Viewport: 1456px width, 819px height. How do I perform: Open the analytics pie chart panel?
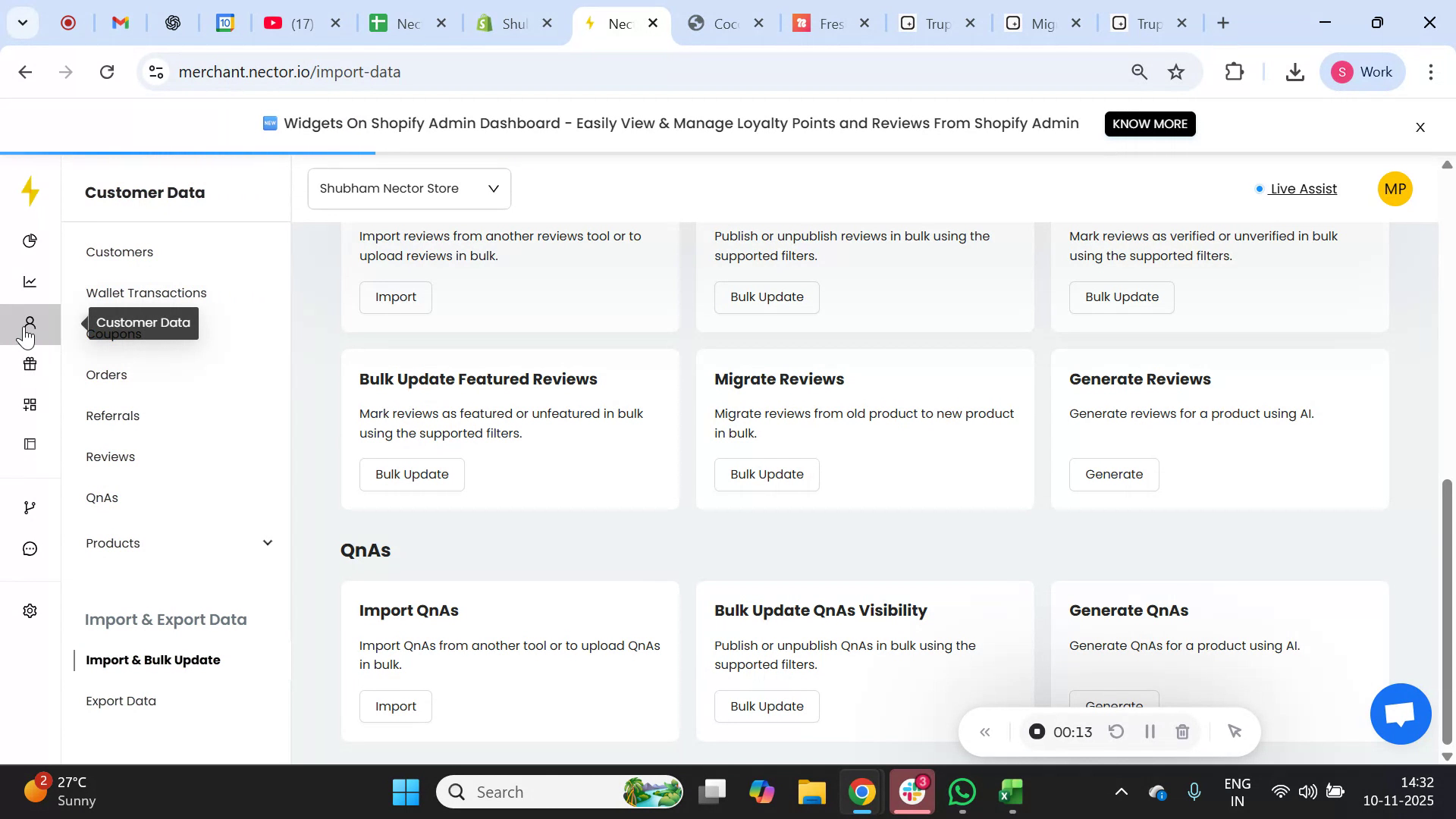tap(30, 240)
